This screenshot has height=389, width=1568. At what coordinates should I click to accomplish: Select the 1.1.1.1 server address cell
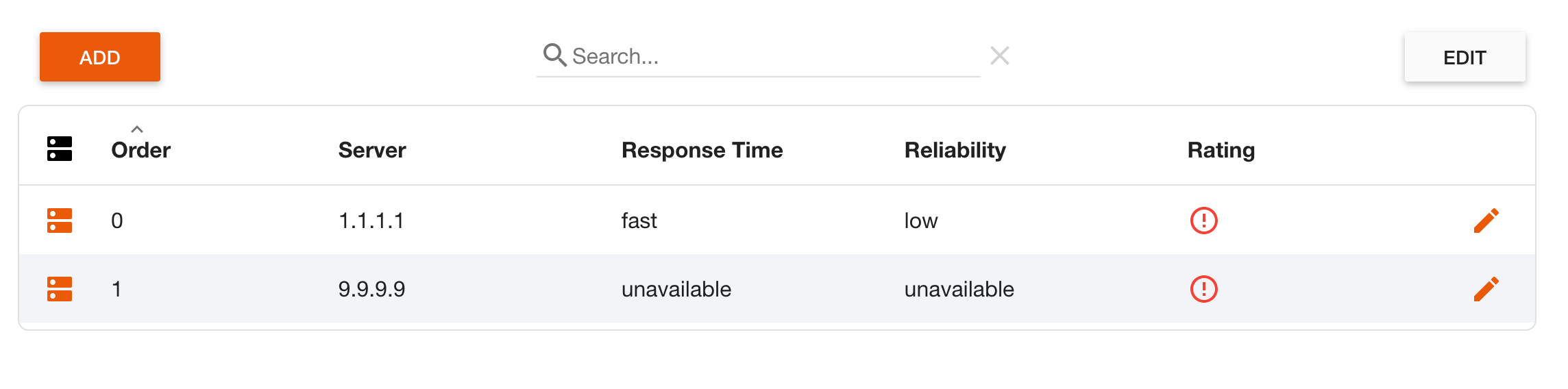[x=371, y=221]
